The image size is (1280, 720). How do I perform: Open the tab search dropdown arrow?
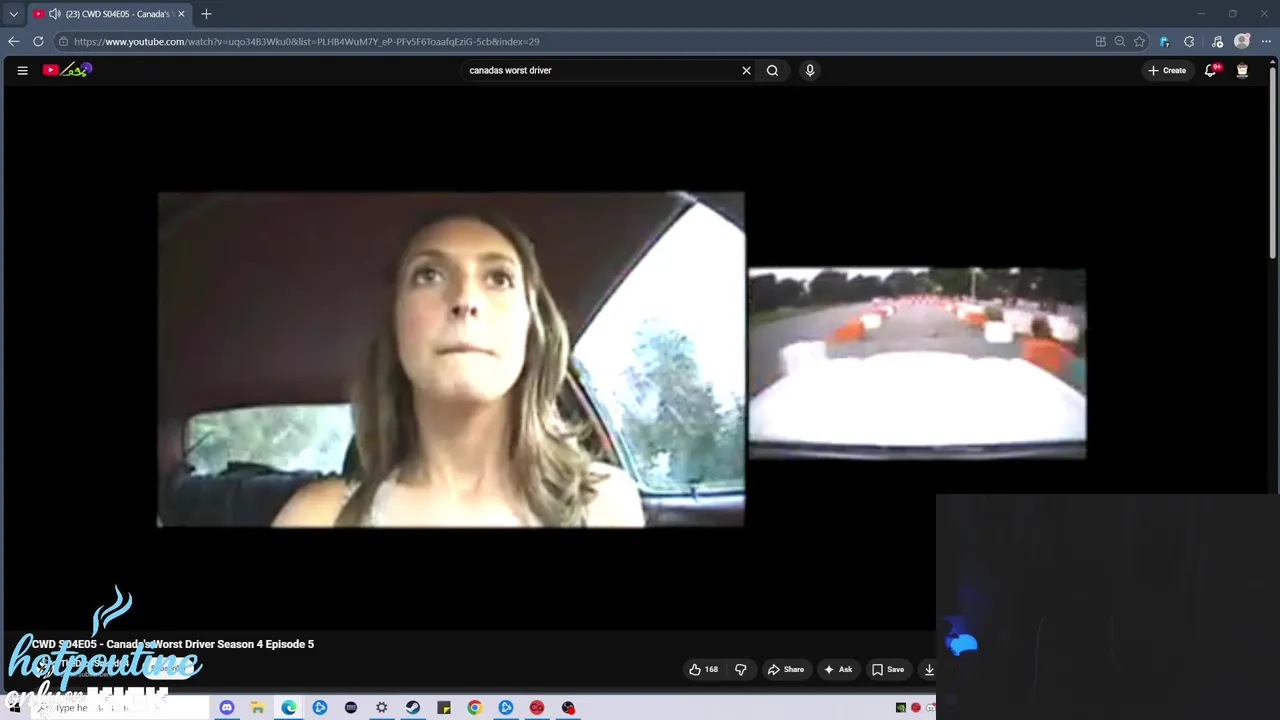tap(14, 14)
